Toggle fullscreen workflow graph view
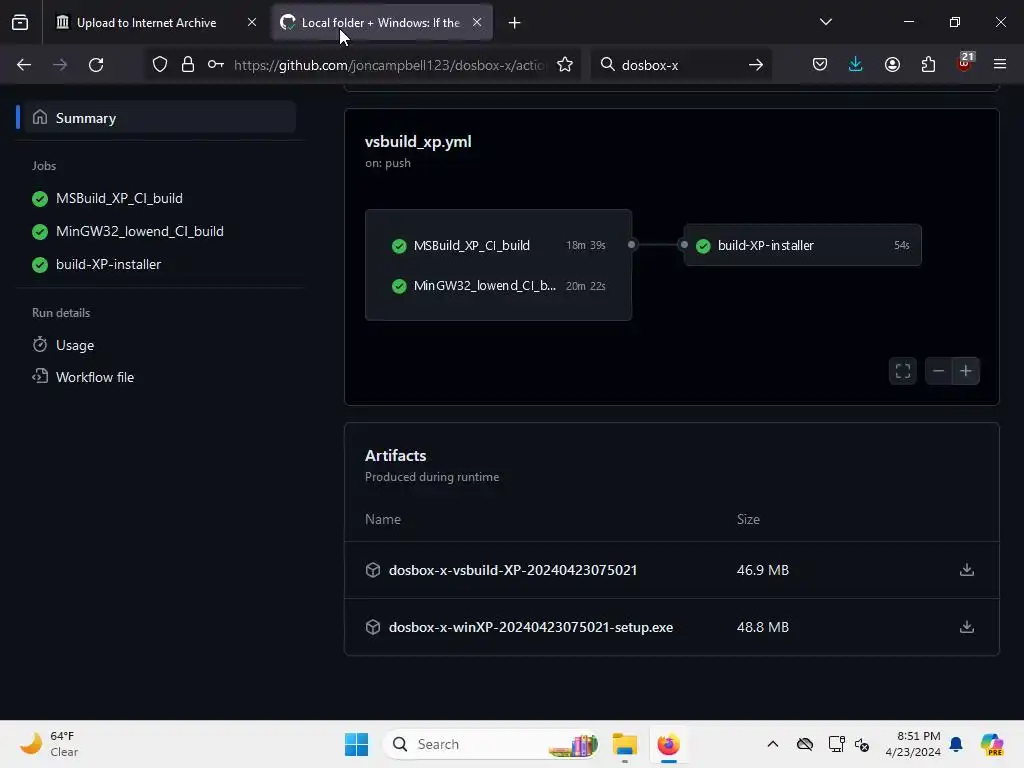This screenshot has height=768, width=1024. (x=903, y=371)
